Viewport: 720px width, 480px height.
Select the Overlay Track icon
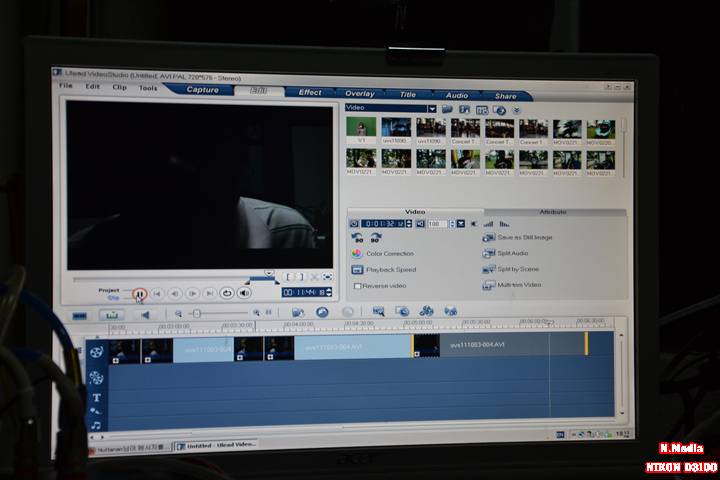pos(96,378)
